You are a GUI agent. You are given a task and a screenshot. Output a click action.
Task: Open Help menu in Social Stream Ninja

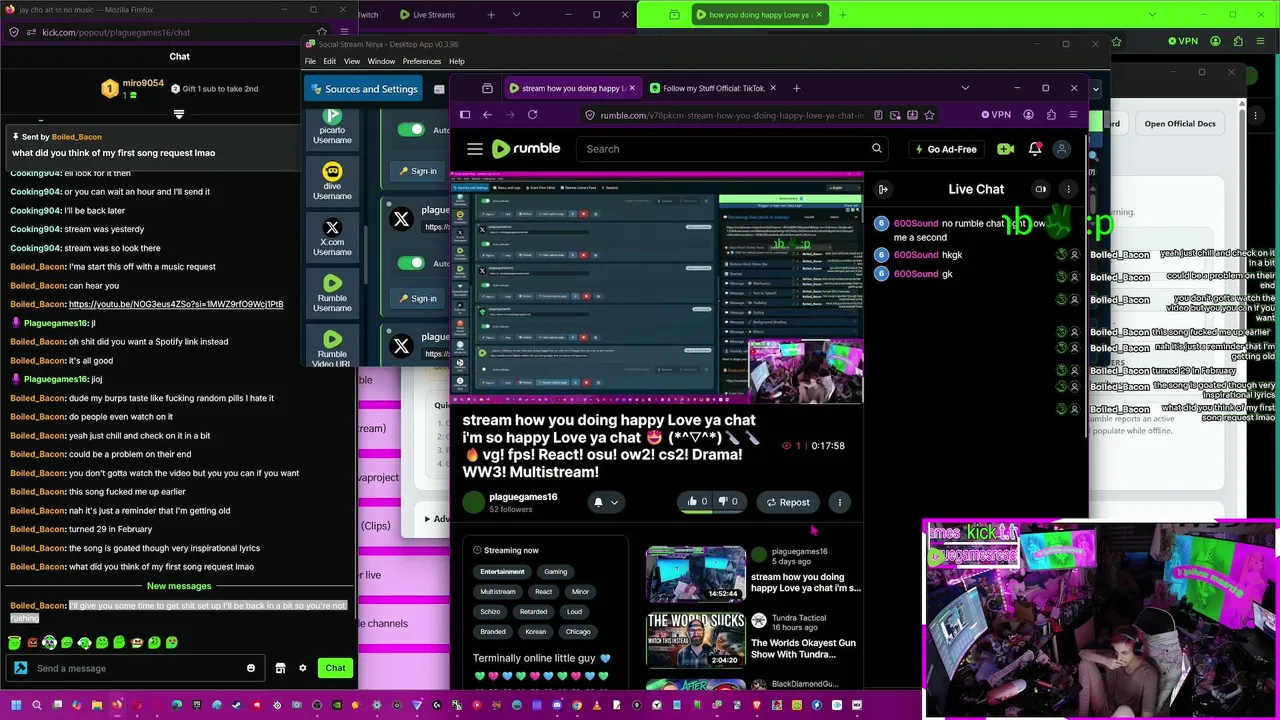(456, 61)
